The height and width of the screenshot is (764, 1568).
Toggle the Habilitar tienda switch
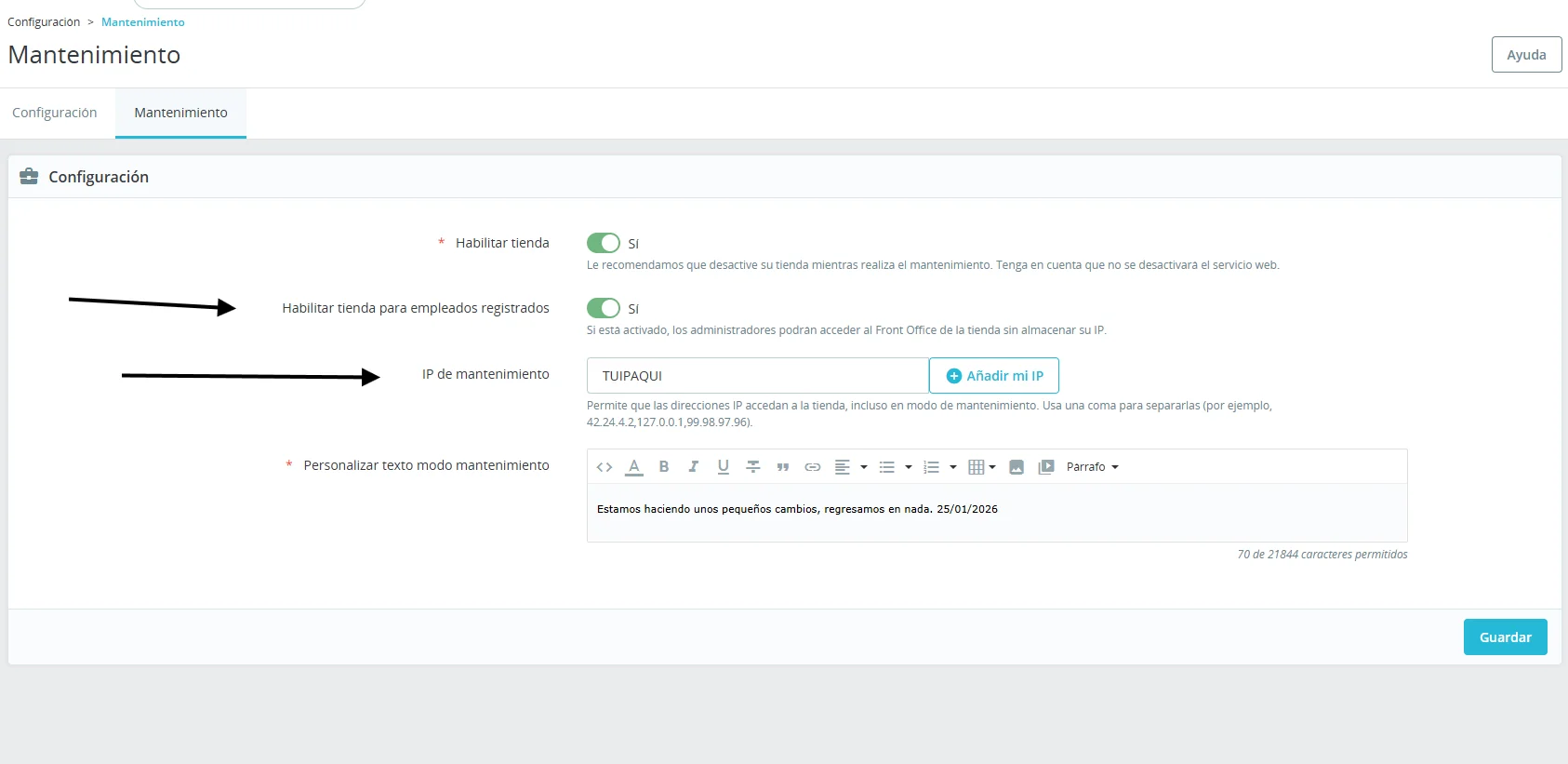[x=604, y=243]
